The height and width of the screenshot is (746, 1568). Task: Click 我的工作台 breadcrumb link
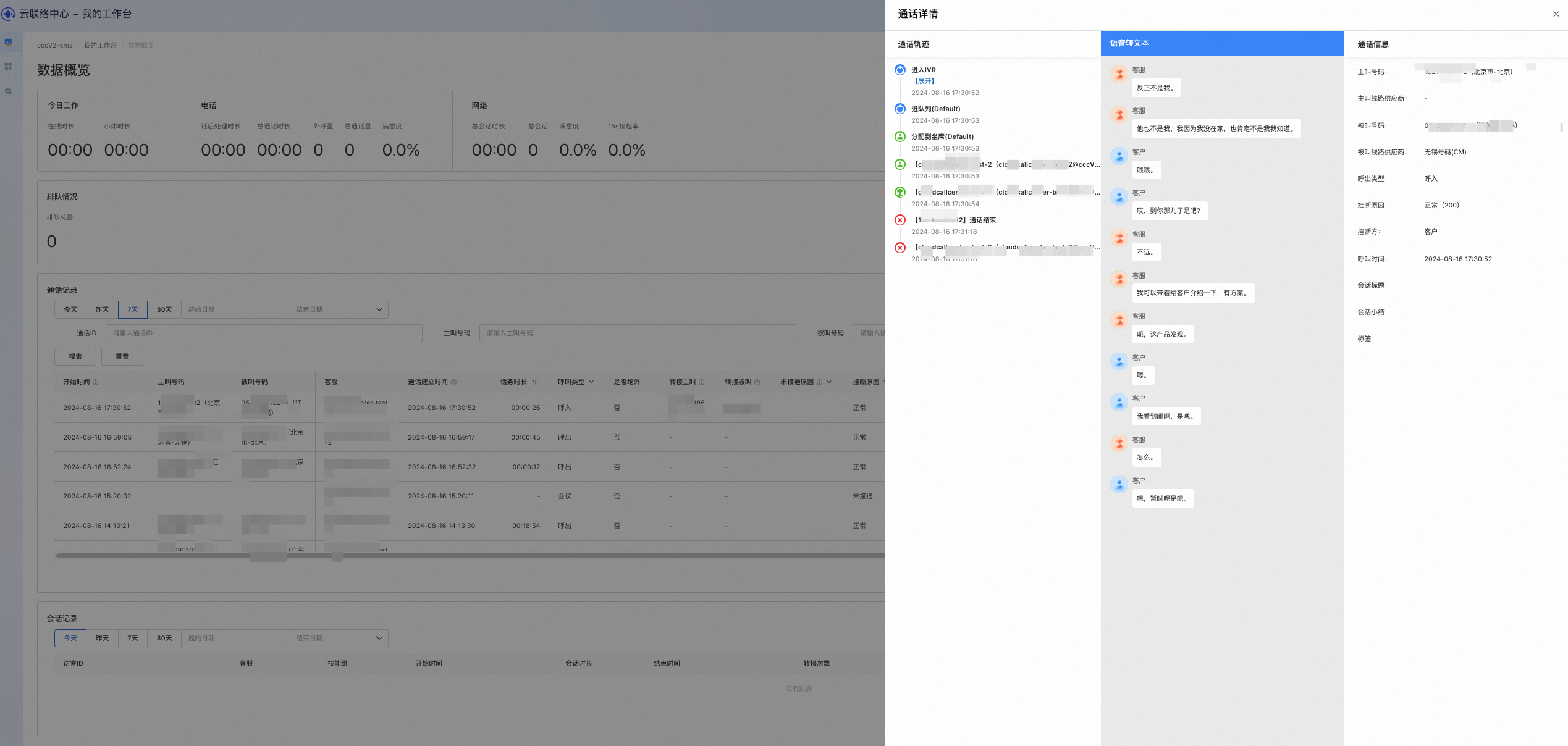pyautogui.click(x=100, y=45)
